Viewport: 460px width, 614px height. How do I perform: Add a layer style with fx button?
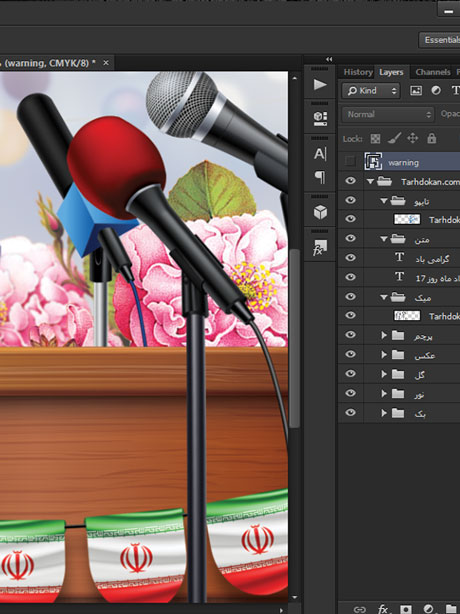[383, 609]
